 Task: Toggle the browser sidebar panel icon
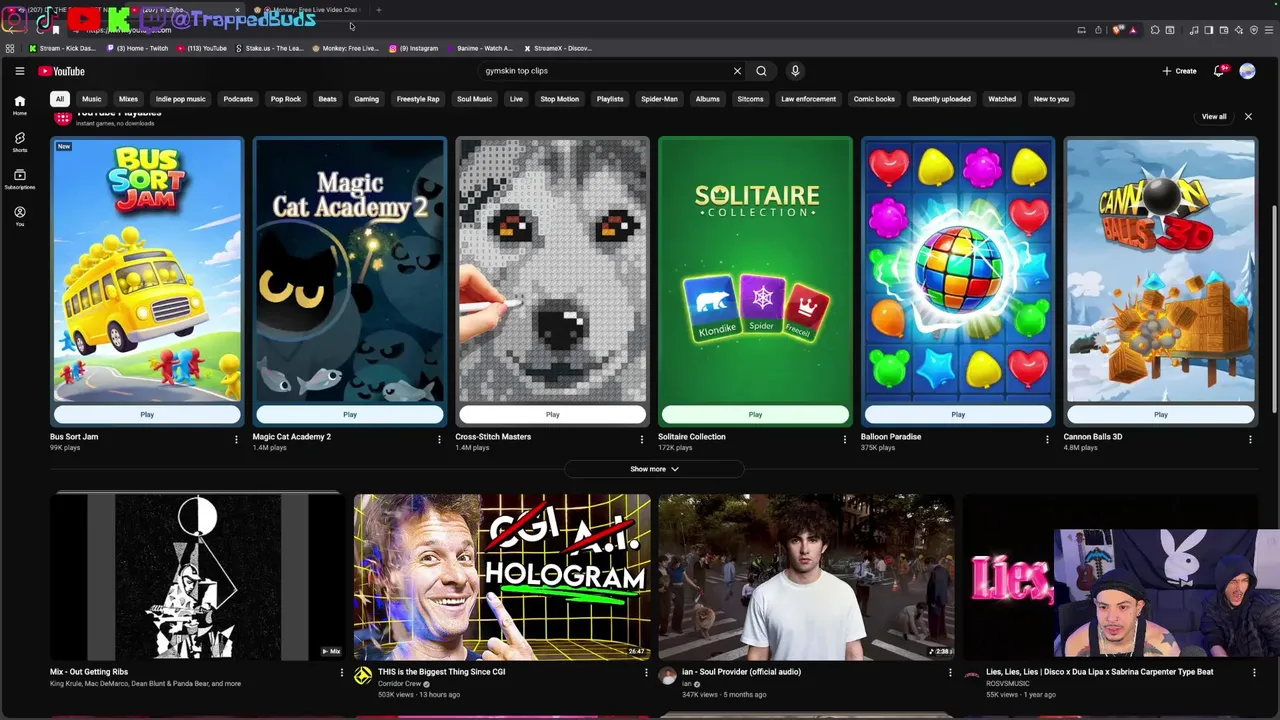point(1209,30)
